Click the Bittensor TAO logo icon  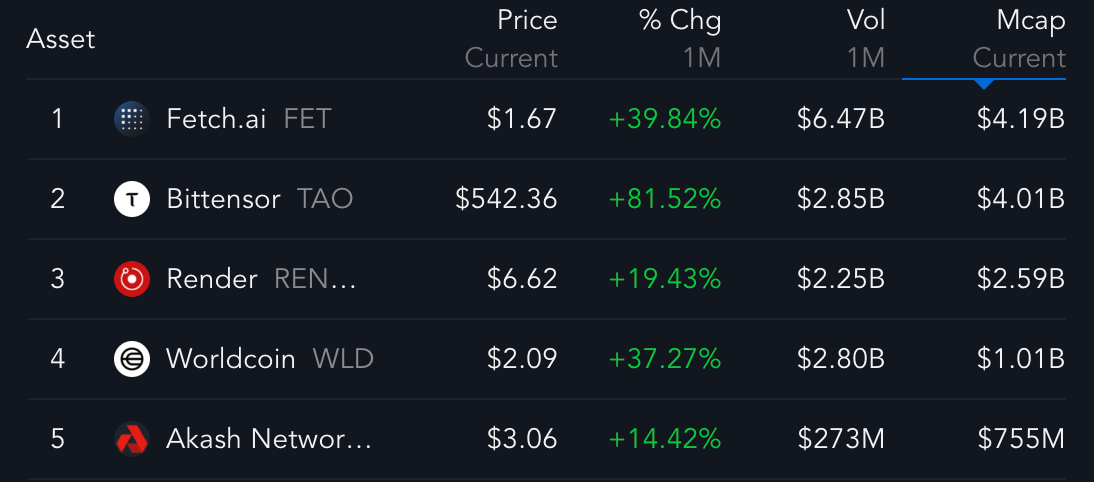coord(131,199)
